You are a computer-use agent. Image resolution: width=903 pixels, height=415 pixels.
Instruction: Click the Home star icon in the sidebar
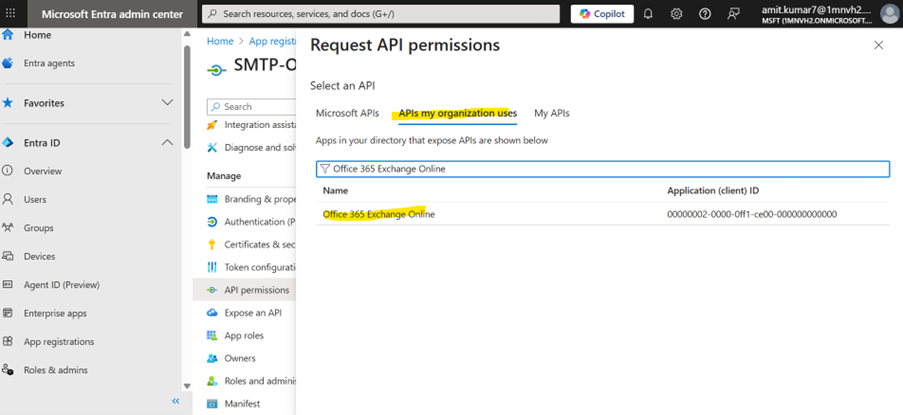(7, 35)
